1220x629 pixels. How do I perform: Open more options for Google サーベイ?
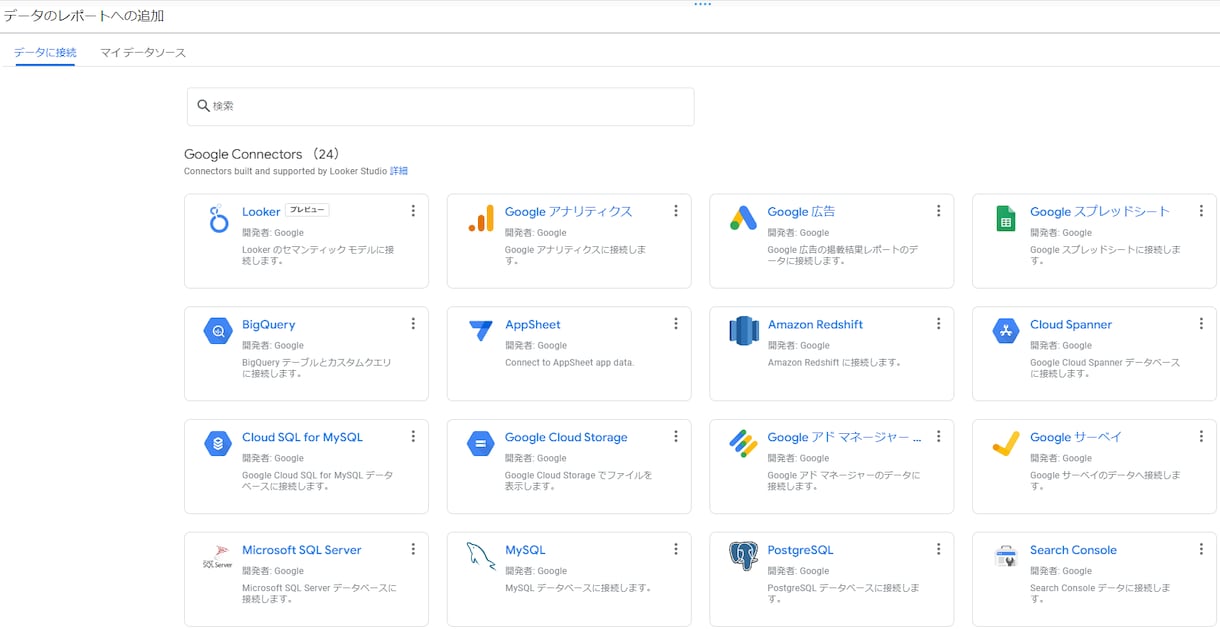pyautogui.click(x=1201, y=436)
